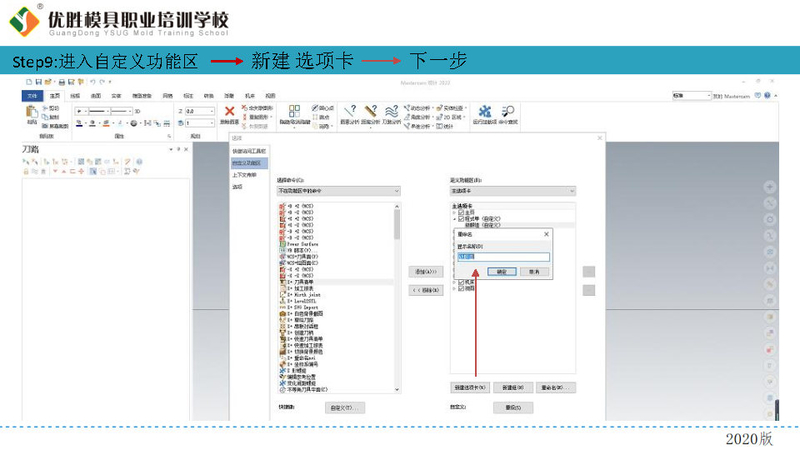This screenshot has height=450, width=800.
Task: Select 选项 in Options sidebar
Action: (237, 187)
